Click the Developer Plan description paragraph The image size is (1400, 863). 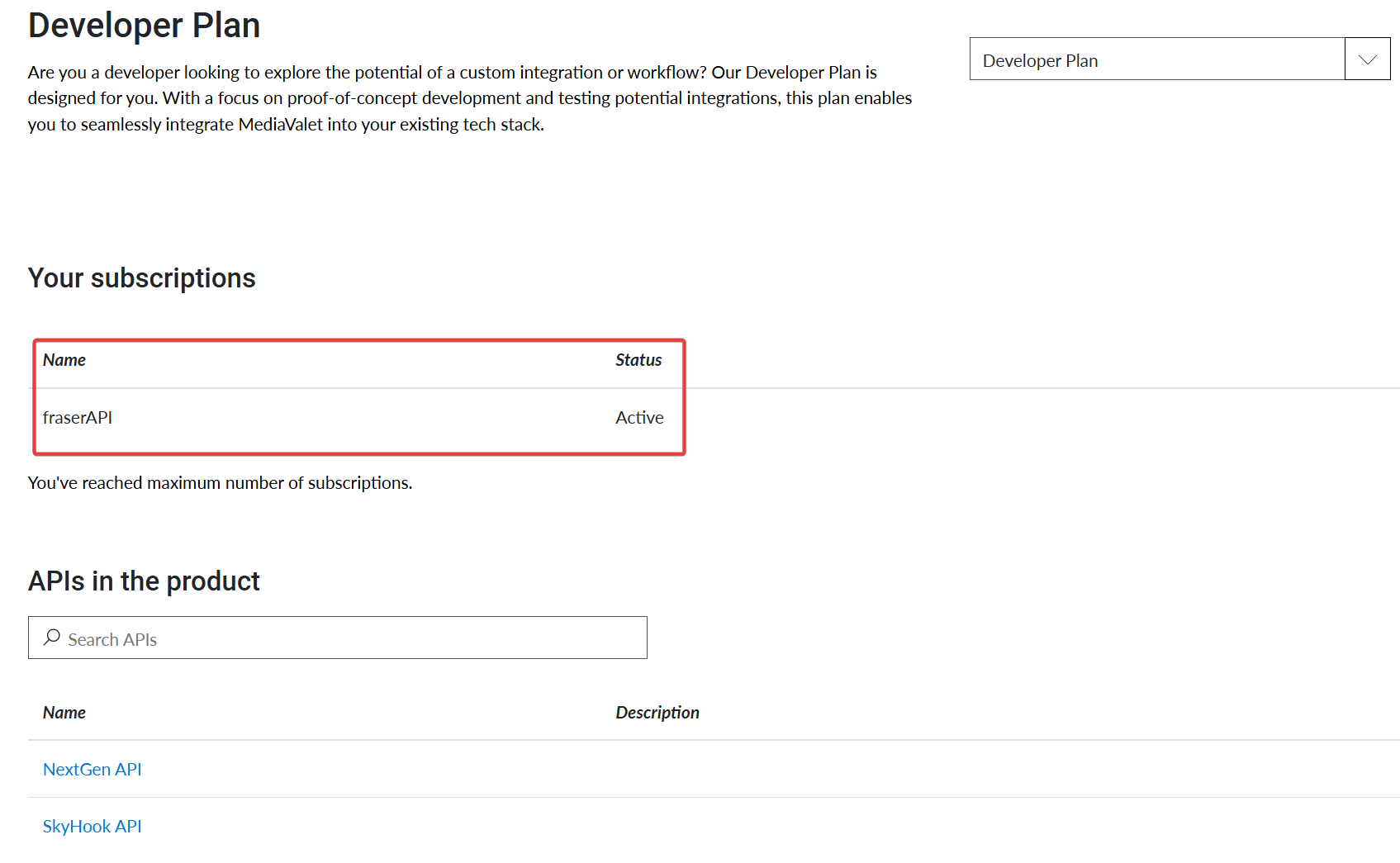pyautogui.click(x=470, y=98)
